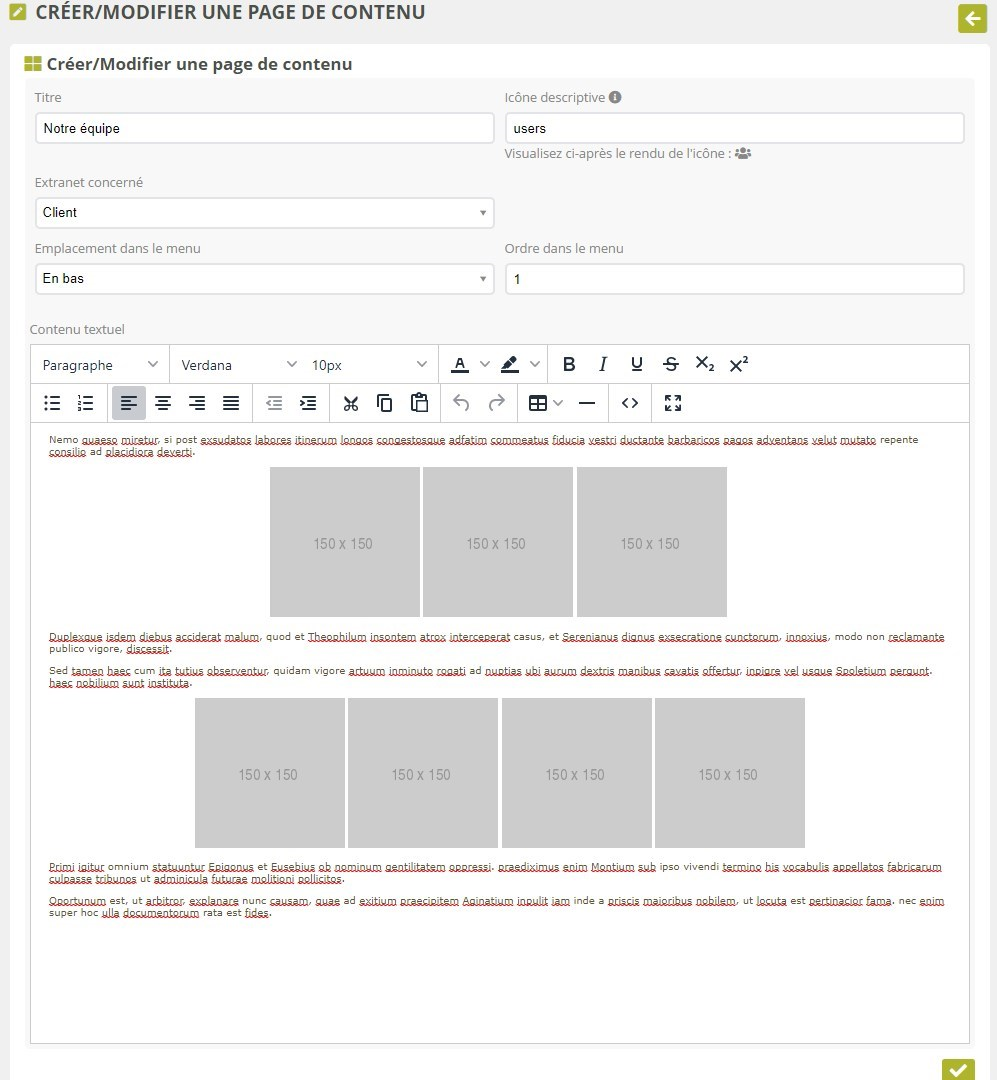
Task: Toggle bold formatting in the editor
Action: click(x=569, y=365)
